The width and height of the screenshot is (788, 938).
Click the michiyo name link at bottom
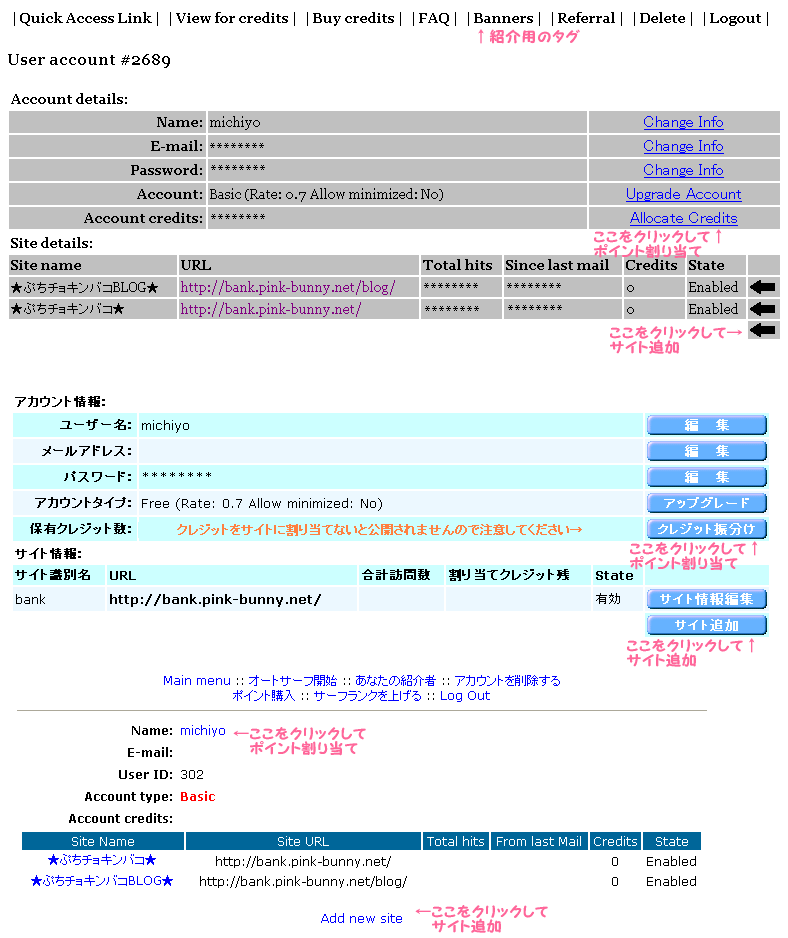203,731
